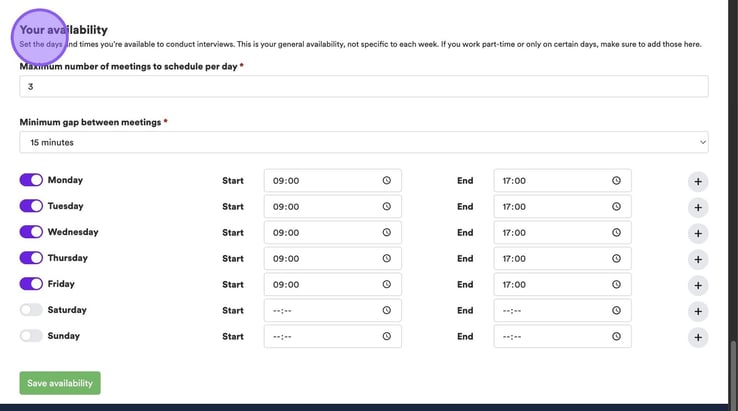
Task: Disable the Monday availability toggle
Action: pos(31,180)
